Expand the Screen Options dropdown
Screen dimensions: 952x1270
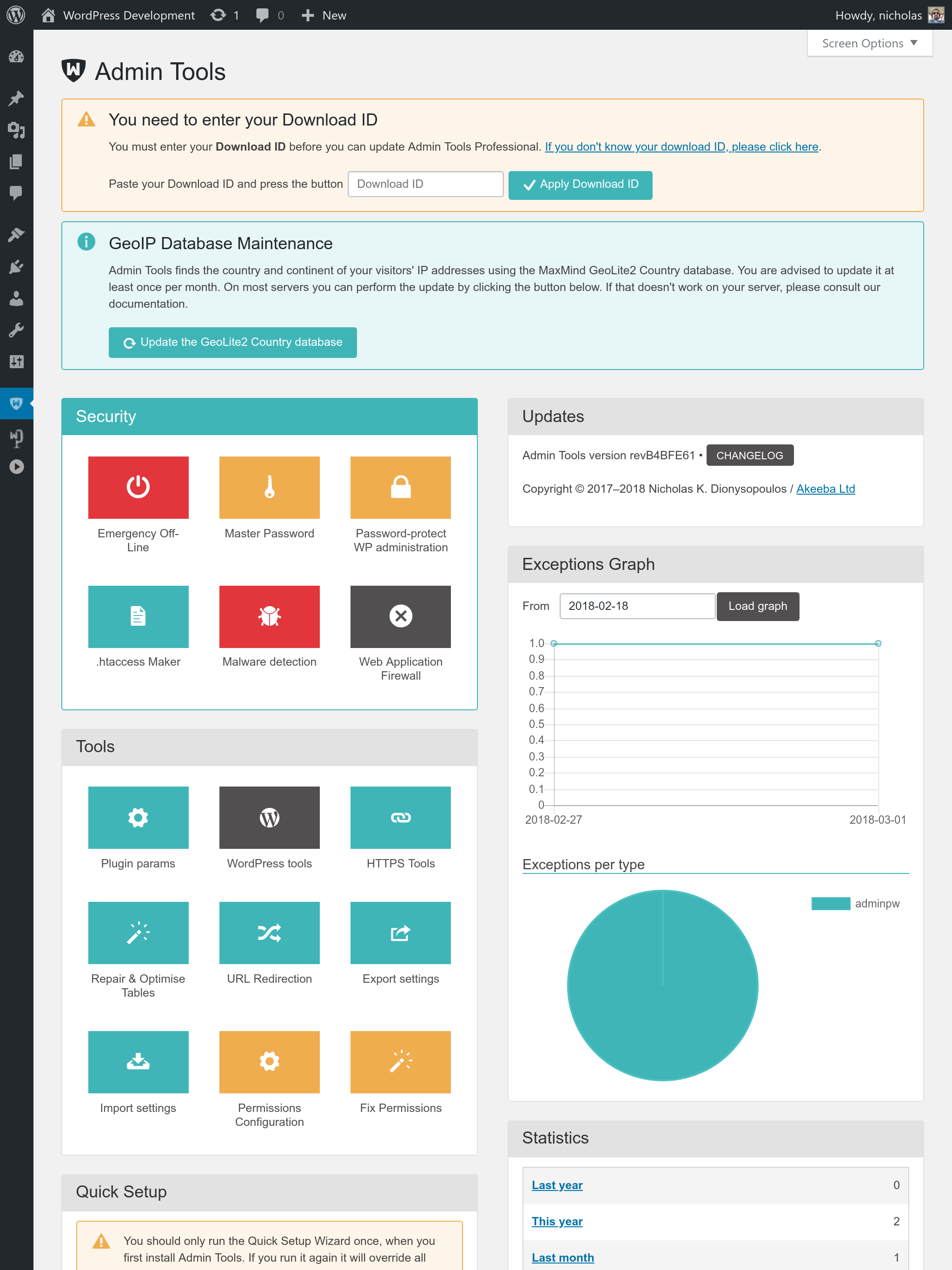(x=869, y=43)
